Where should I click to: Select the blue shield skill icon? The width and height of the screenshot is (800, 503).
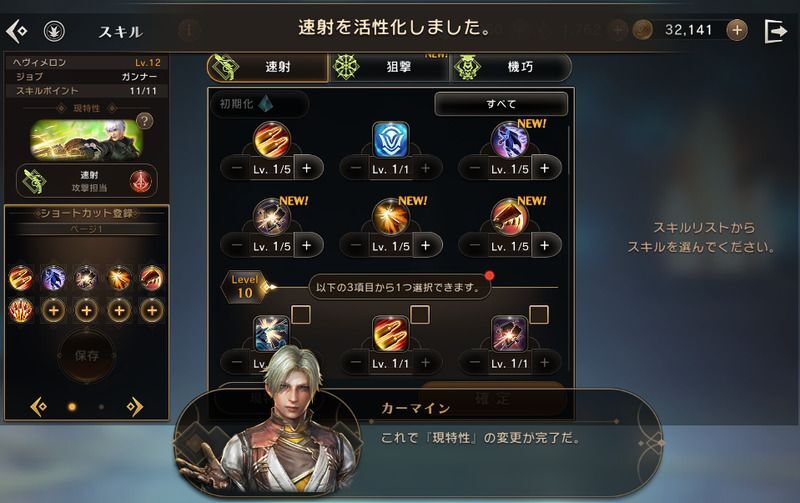[390, 140]
